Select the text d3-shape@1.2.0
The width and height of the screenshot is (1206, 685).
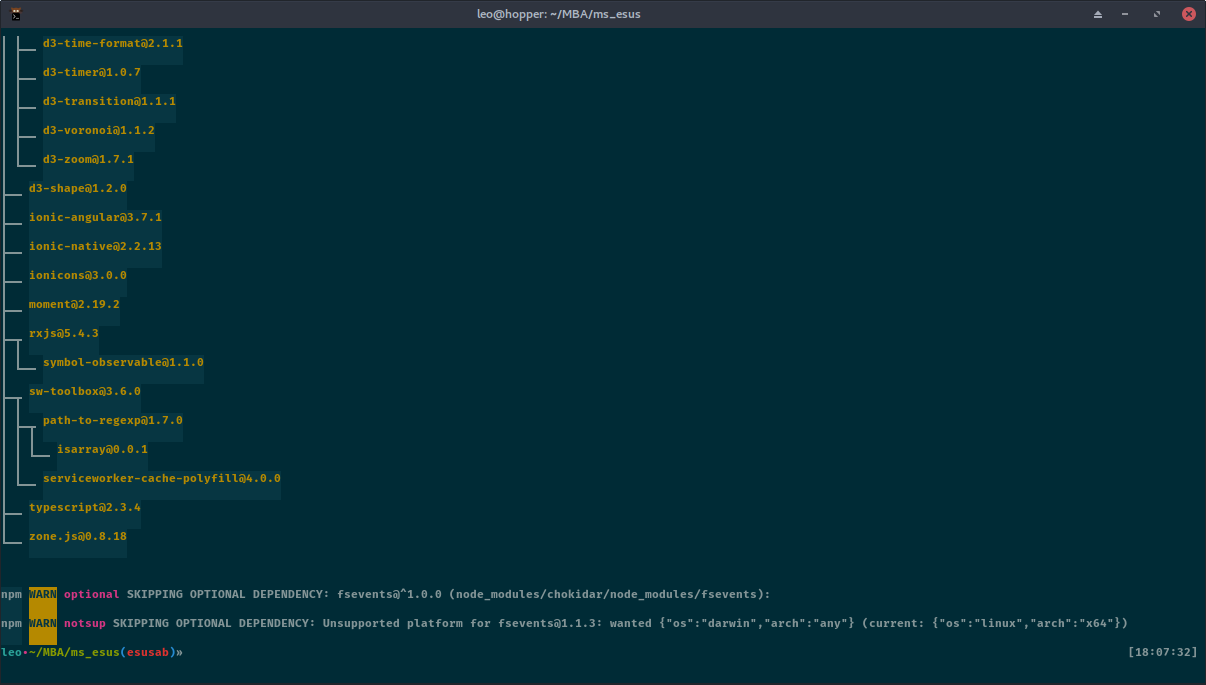tap(78, 189)
